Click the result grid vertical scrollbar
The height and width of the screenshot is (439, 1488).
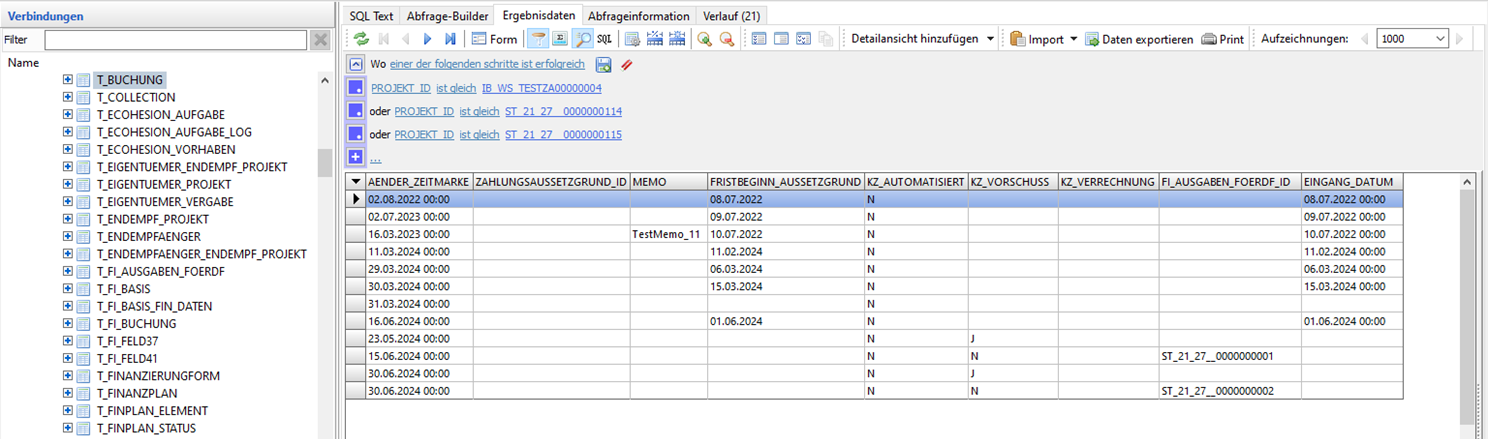tap(1466, 305)
